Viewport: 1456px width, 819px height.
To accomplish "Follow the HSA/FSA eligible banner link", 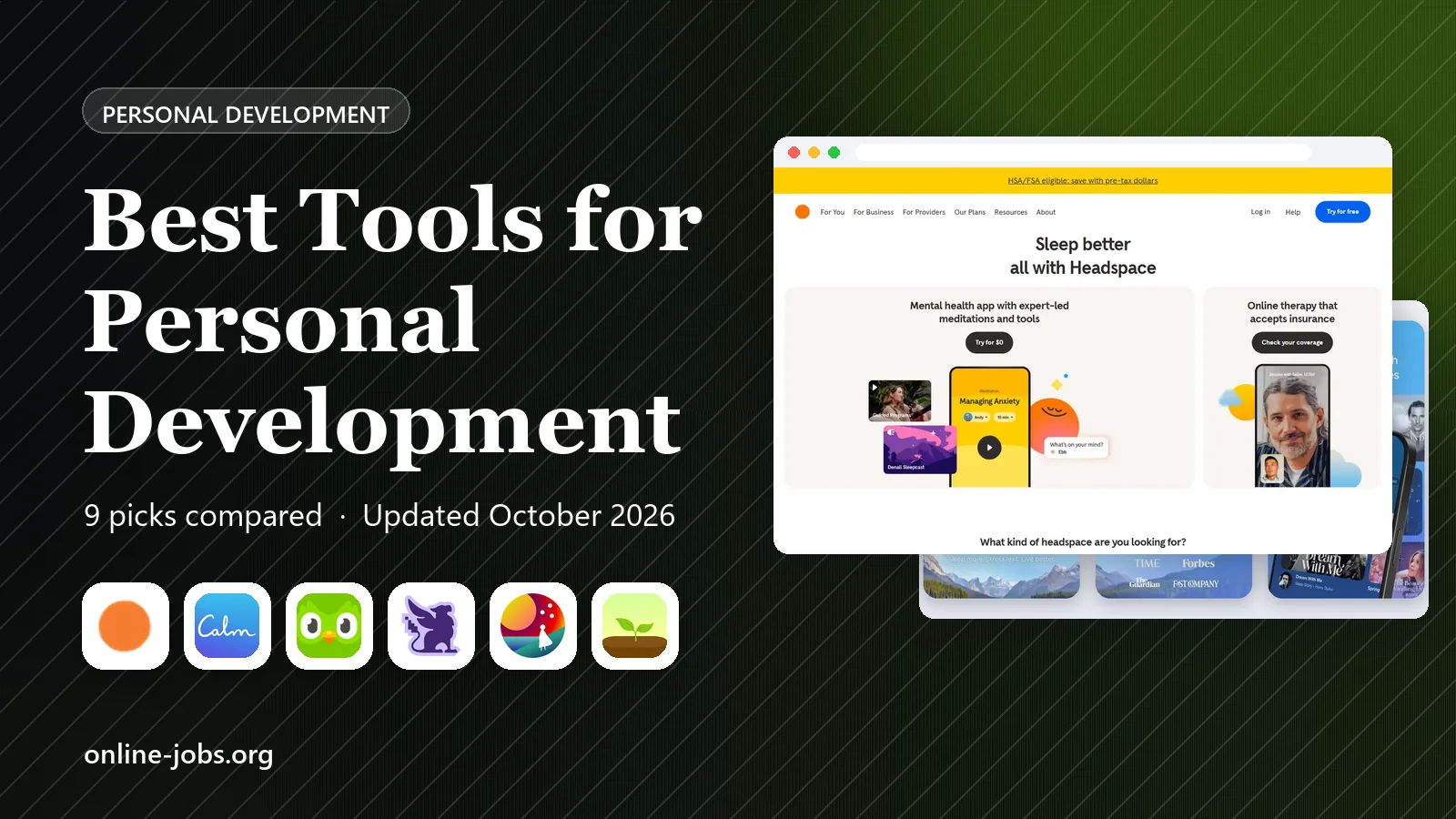I will (1083, 180).
